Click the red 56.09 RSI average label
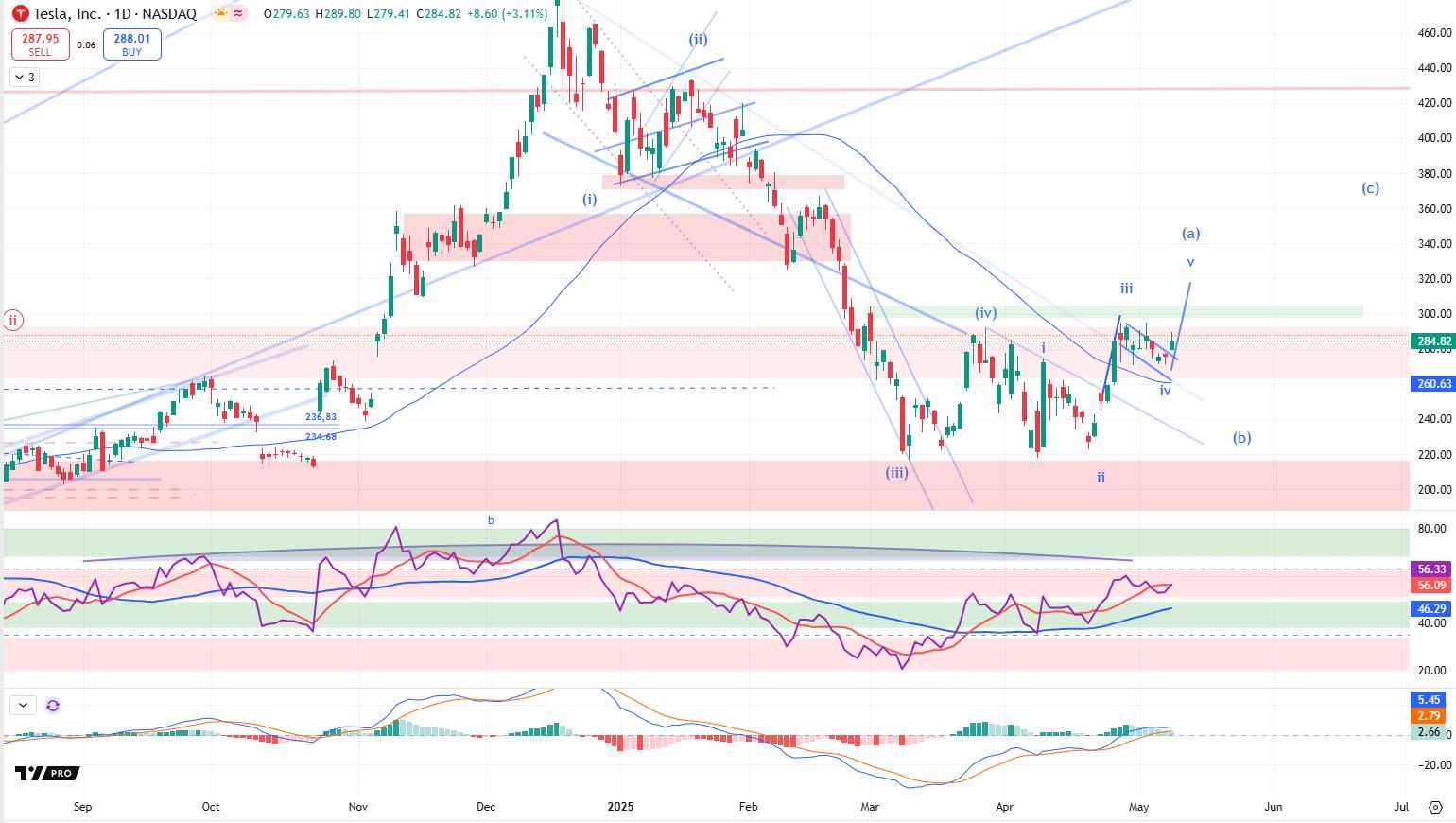The image size is (1456, 823). [1432, 586]
